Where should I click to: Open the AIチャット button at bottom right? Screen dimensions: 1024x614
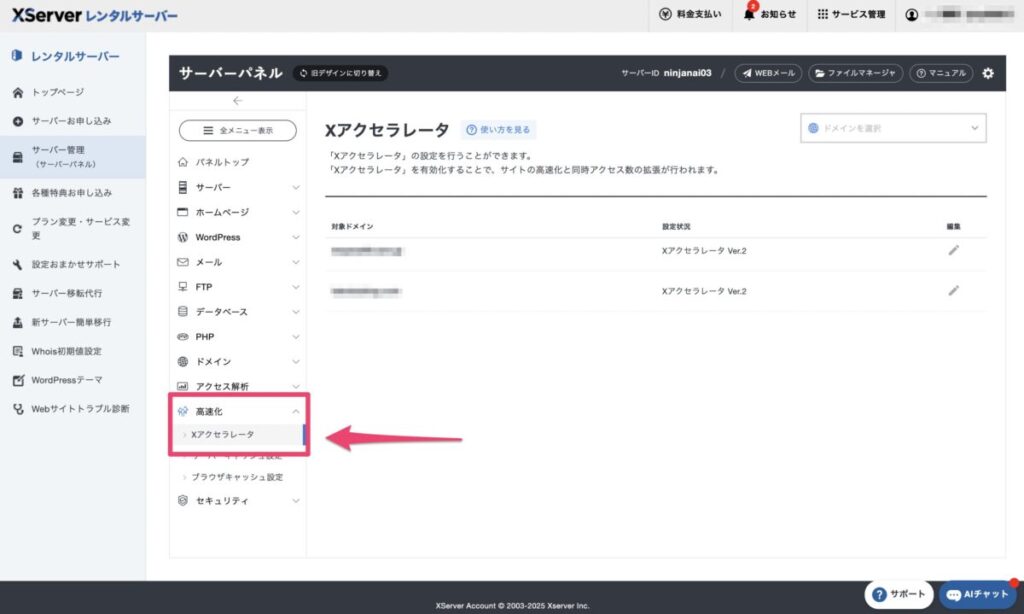tap(974, 593)
